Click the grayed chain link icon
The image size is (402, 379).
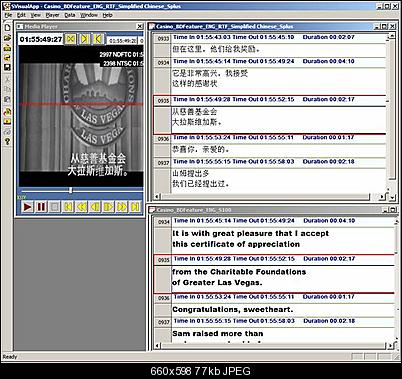(7, 132)
